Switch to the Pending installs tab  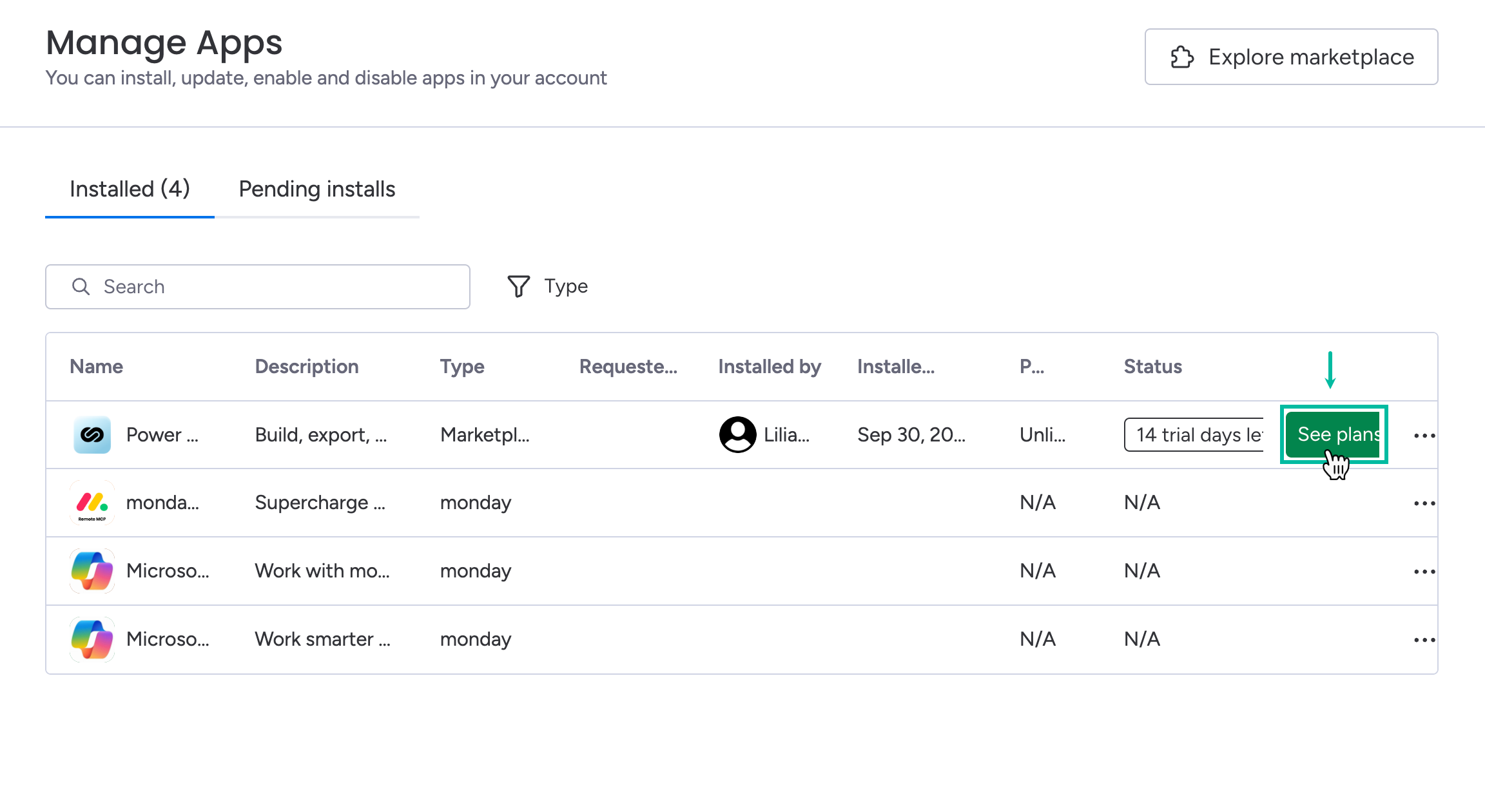pos(317,189)
